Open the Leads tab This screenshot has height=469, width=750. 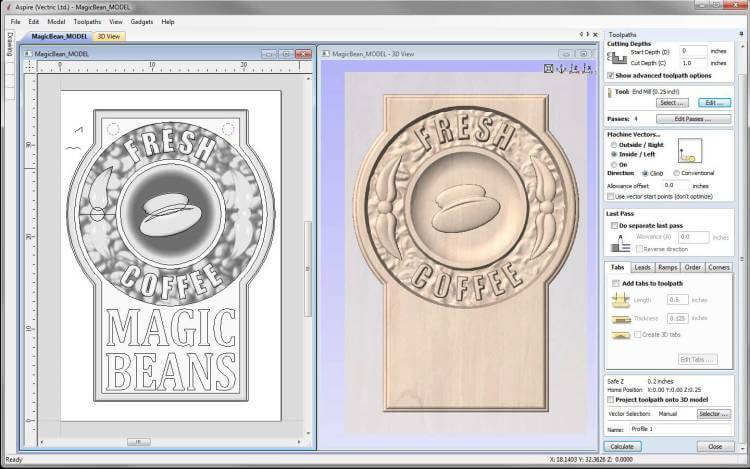[642, 268]
